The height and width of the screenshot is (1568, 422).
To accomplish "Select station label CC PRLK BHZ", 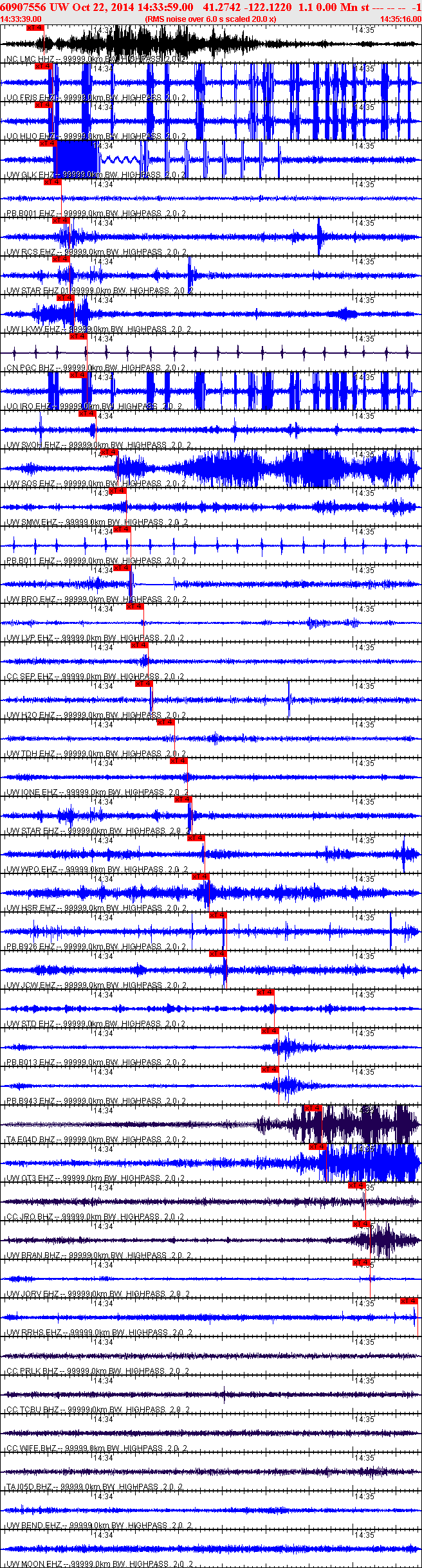I will [32, 1371].
